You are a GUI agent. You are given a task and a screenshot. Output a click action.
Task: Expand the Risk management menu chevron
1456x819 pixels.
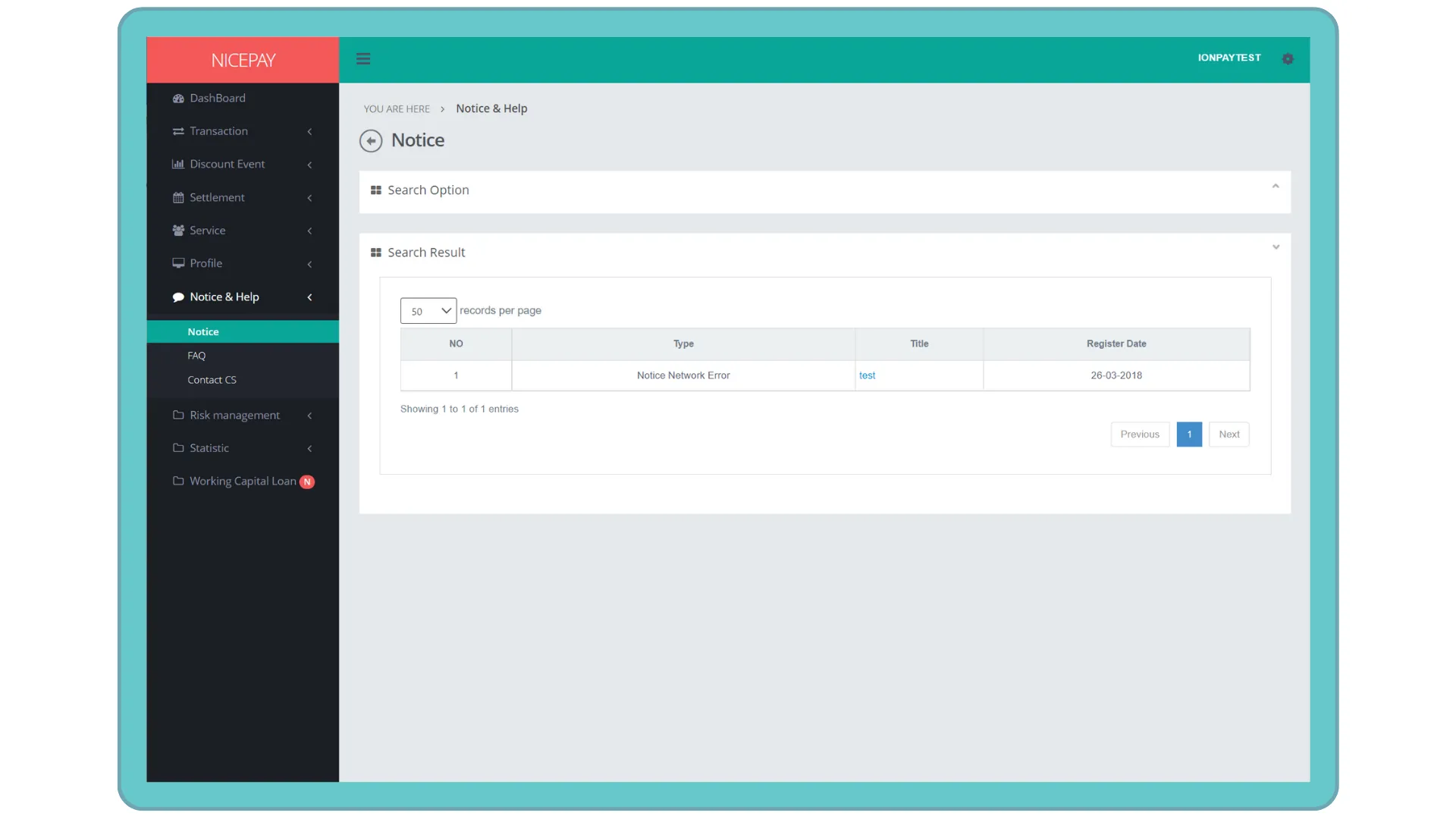pos(309,416)
